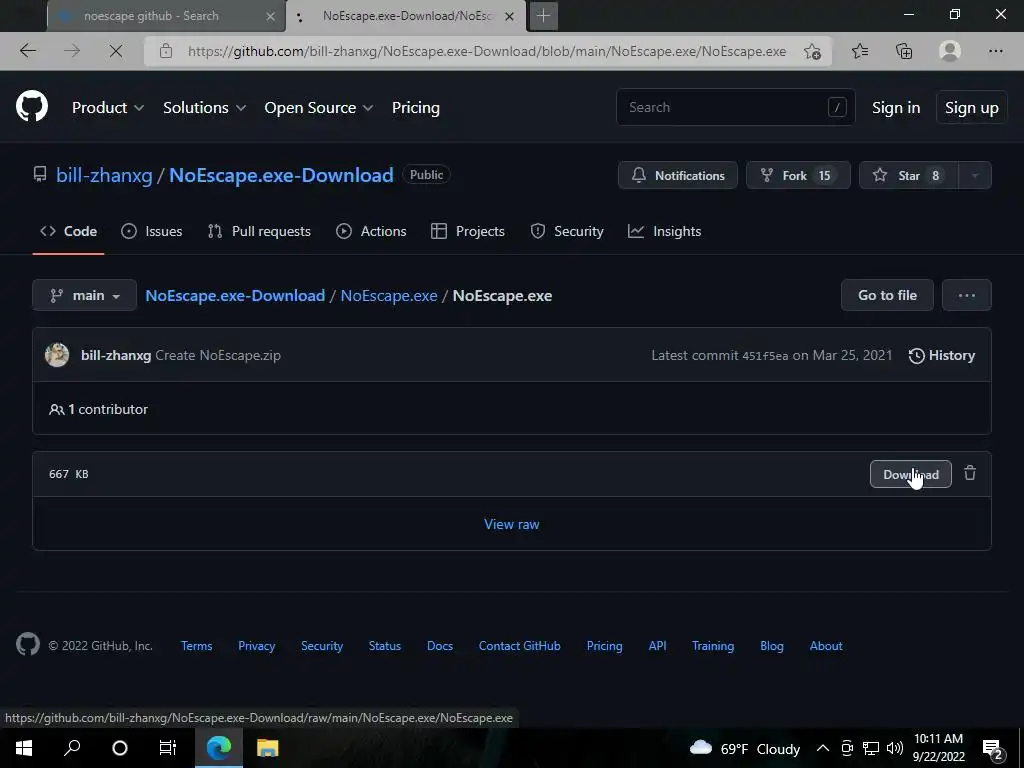Download the NoEscape.exe file
Image resolution: width=1024 pixels, height=768 pixels.
pyautogui.click(x=910, y=474)
